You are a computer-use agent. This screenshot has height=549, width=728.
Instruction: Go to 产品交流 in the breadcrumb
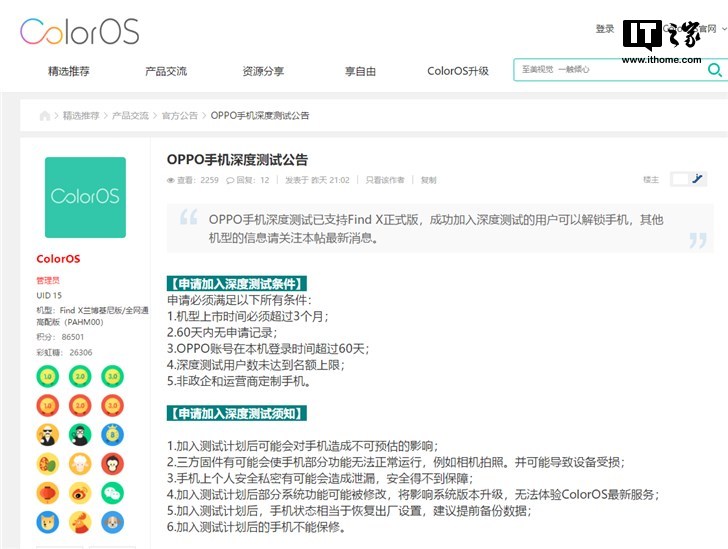click(x=130, y=115)
